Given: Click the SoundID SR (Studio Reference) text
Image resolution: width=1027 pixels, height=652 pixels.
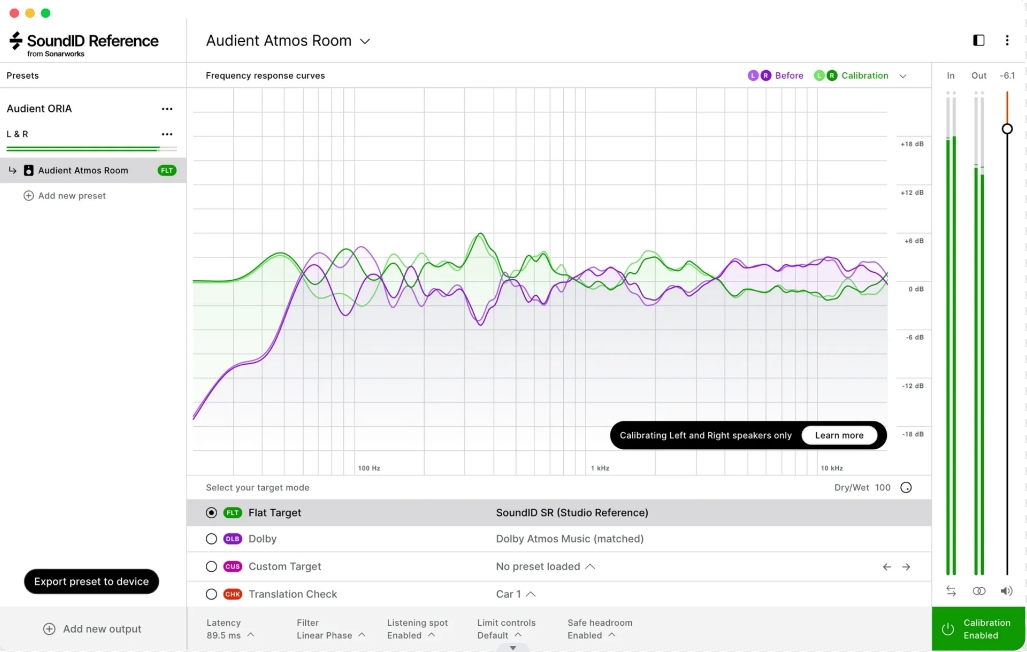Looking at the screenshot, I should coord(572,513).
